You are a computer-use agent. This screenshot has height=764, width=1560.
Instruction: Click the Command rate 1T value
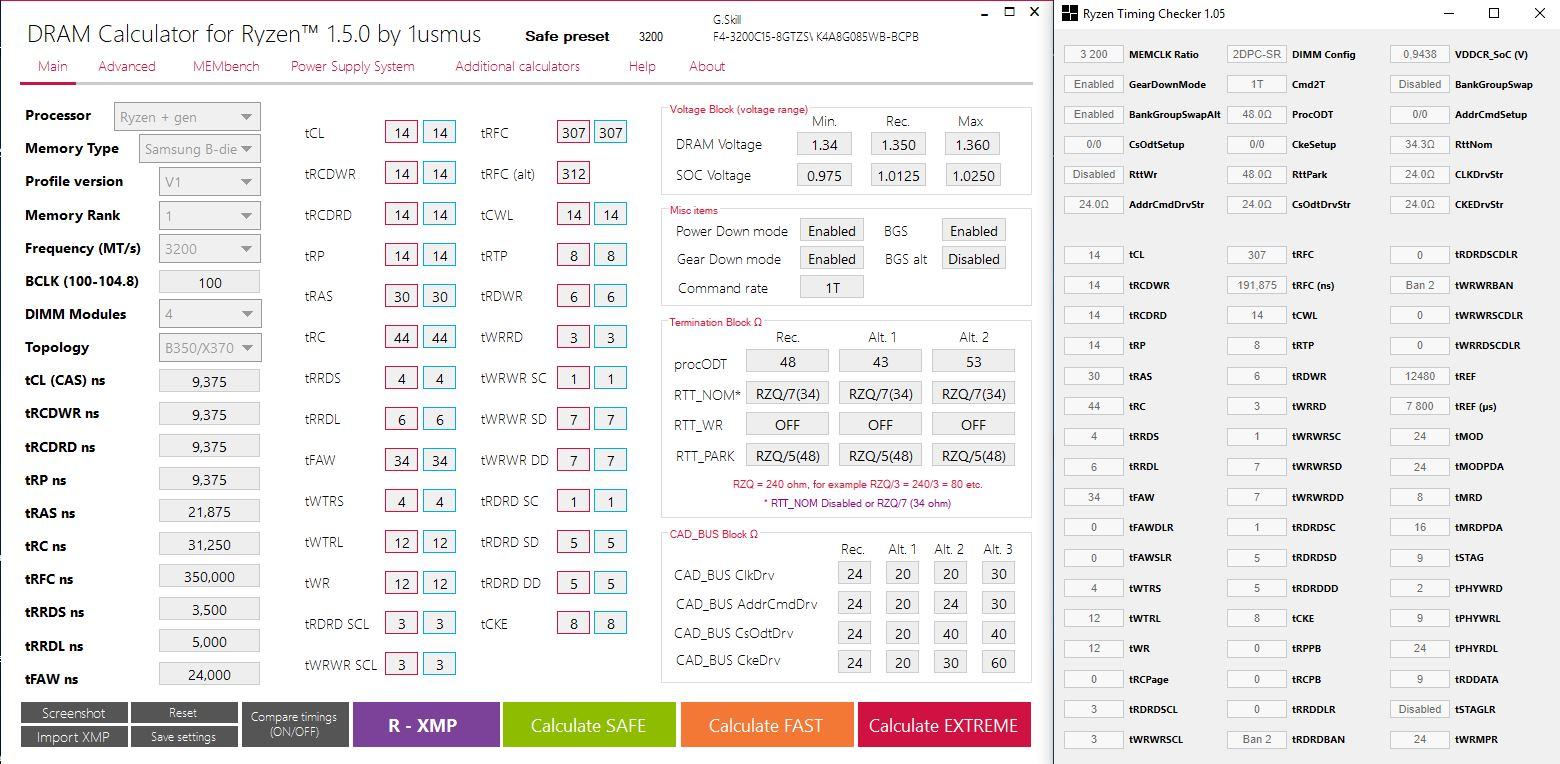(x=832, y=287)
